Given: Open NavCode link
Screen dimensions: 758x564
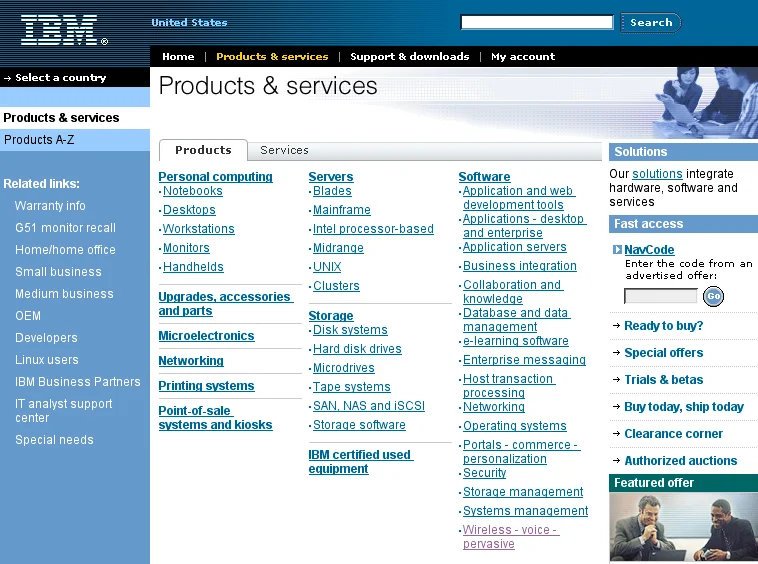Looking at the screenshot, I should pos(649,250).
